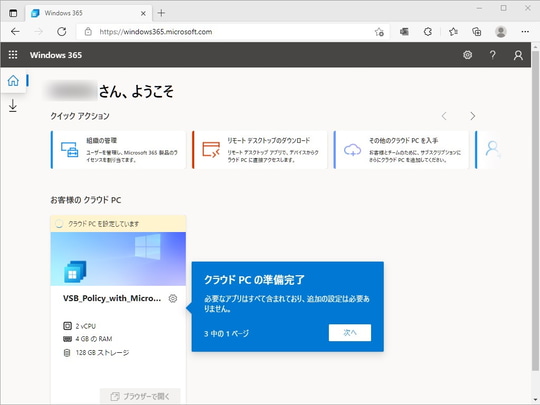Open the download icon in sidebar
The width and height of the screenshot is (540, 405).
pyautogui.click(x=13, y=106)
